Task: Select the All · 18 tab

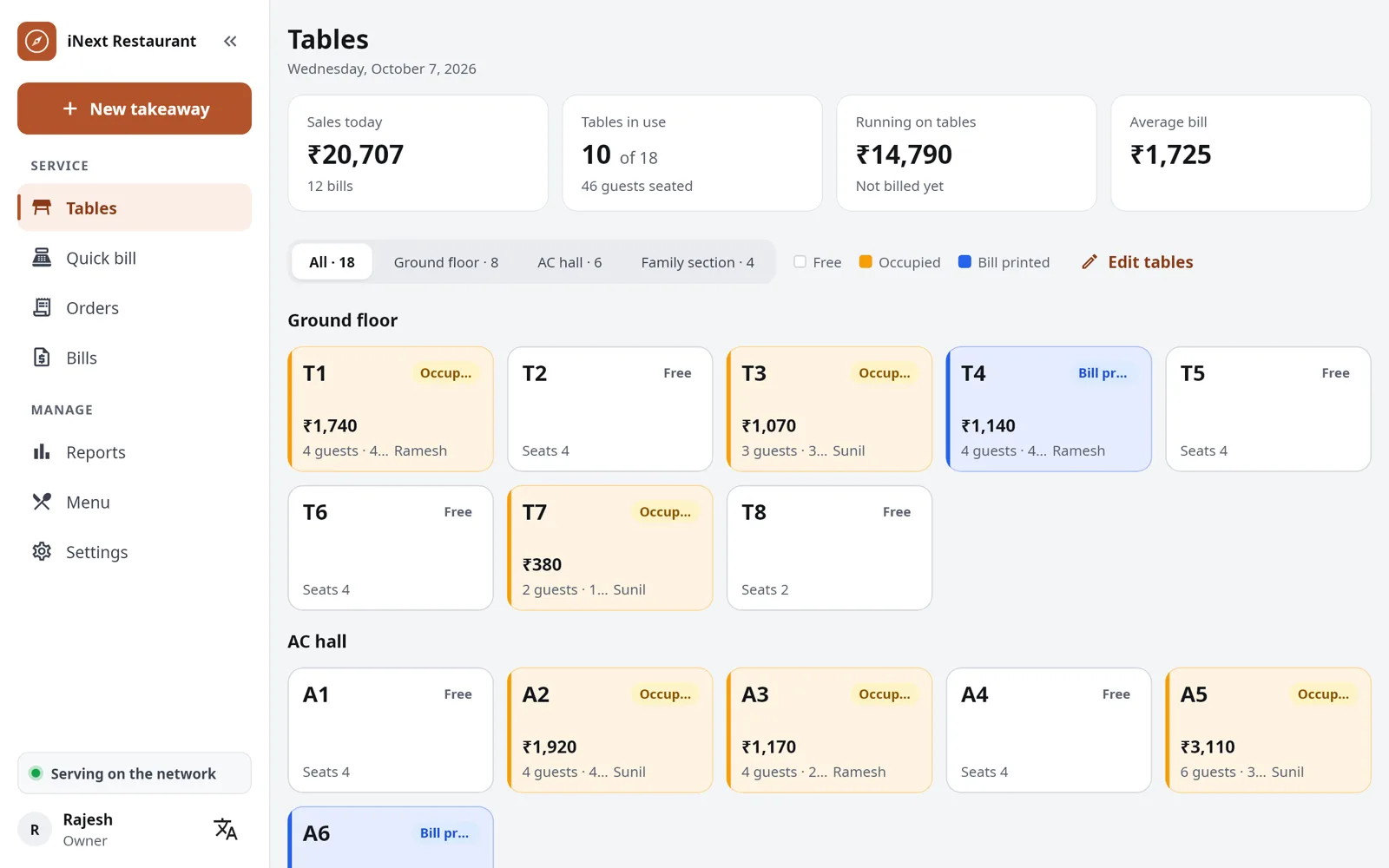Action: (332, 262)
